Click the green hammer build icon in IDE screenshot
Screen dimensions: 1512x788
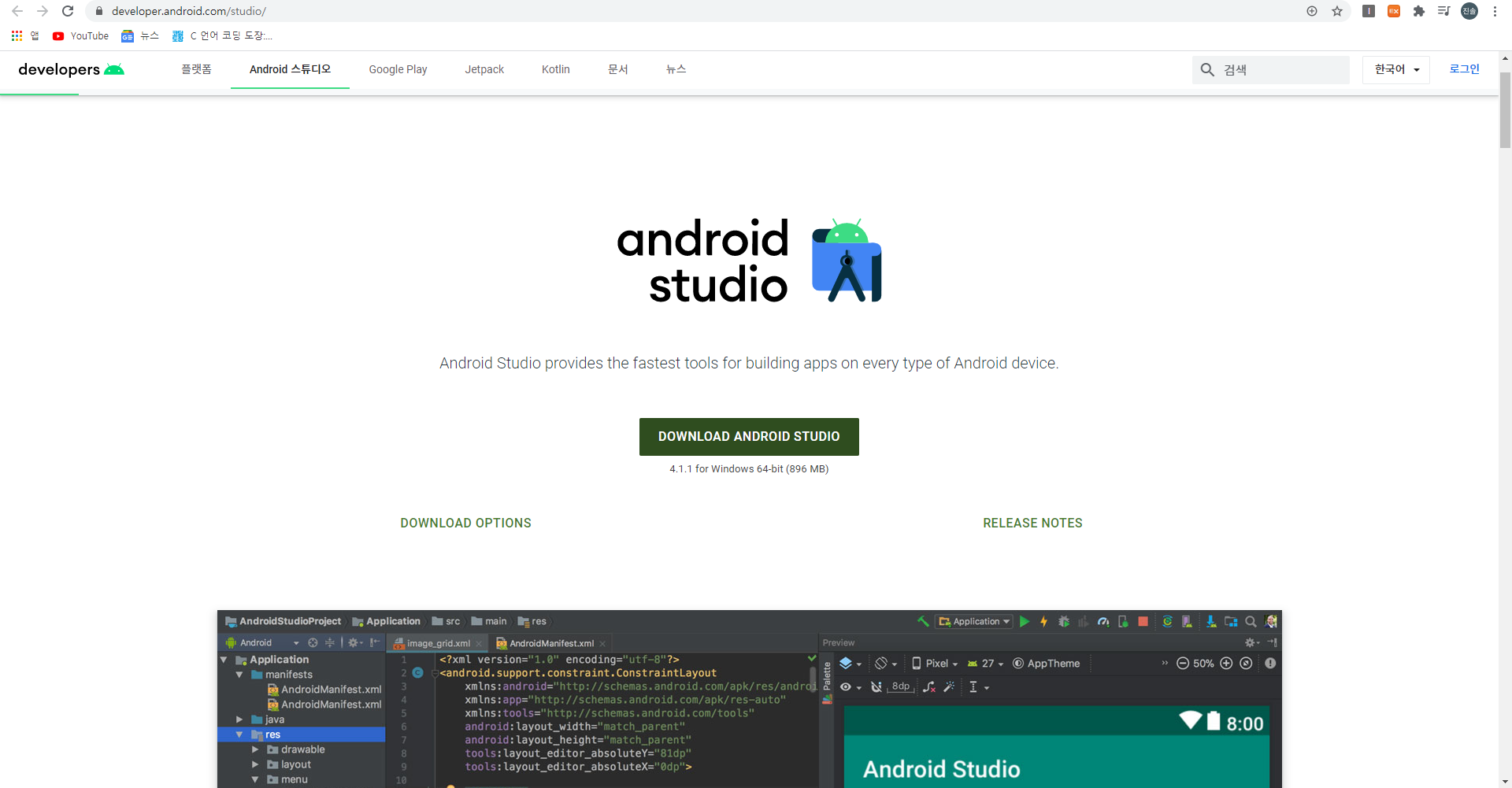coord(923,622)
